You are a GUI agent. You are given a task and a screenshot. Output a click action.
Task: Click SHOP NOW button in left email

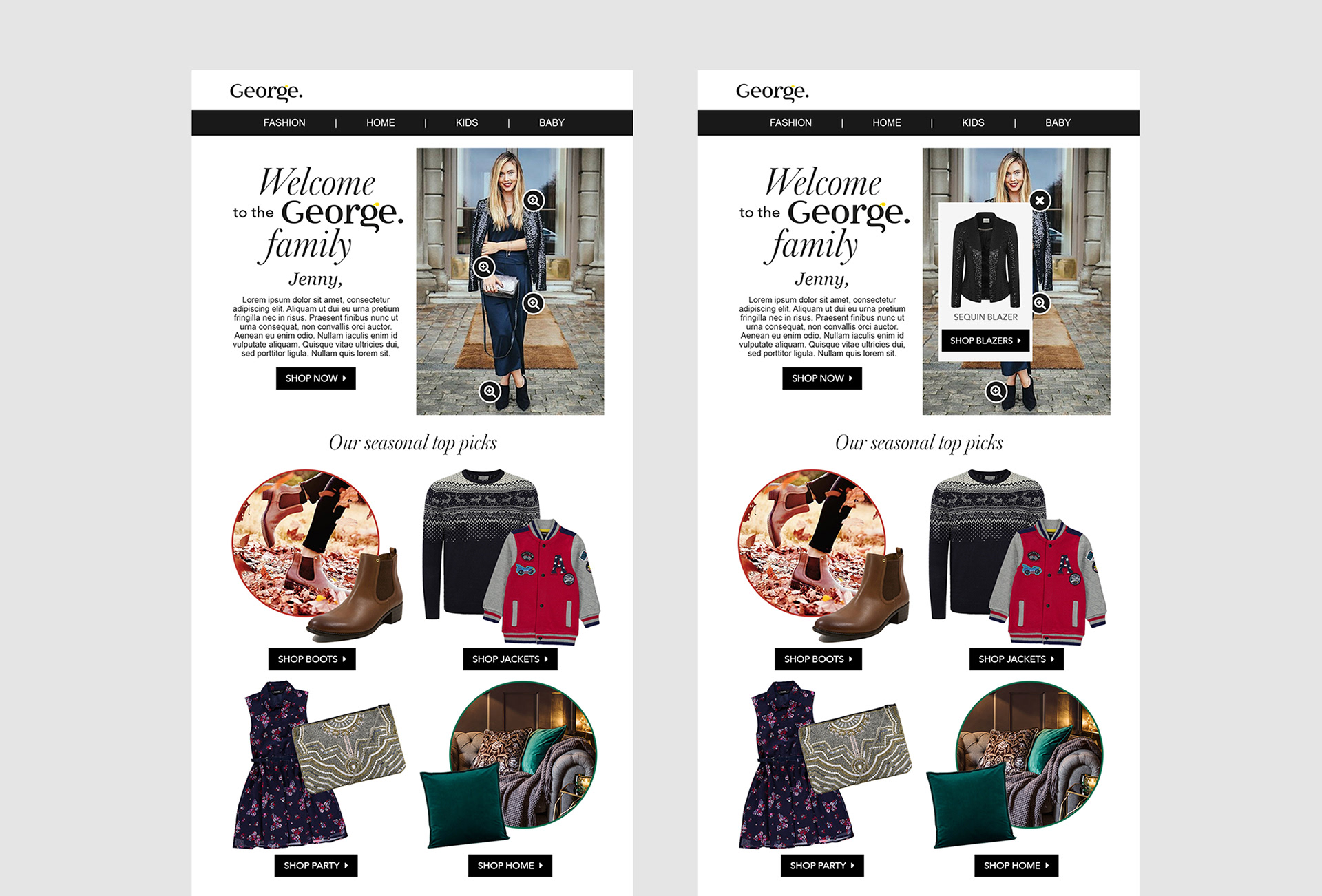point(316,378)
